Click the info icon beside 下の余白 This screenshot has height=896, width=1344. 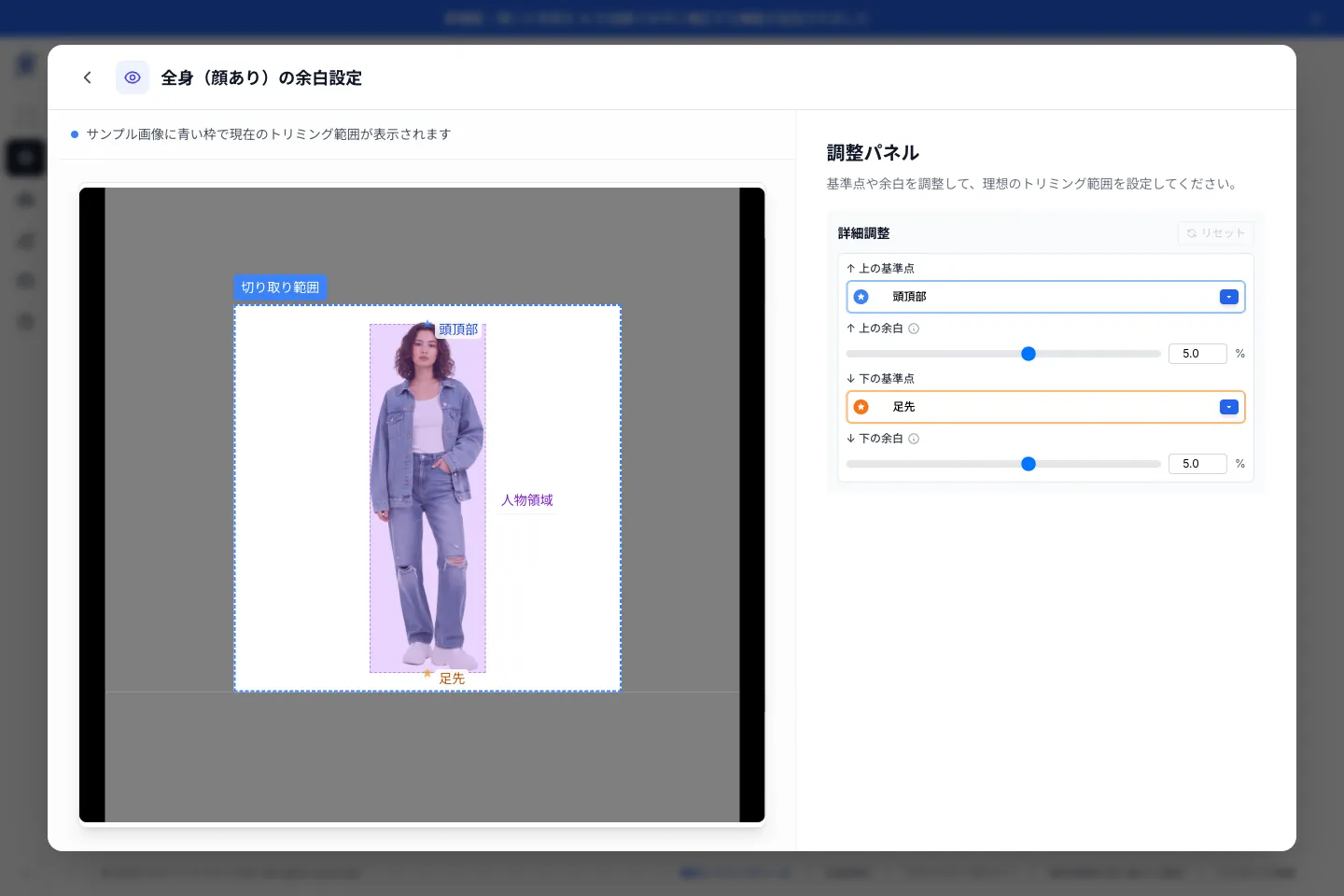[914, 439]
